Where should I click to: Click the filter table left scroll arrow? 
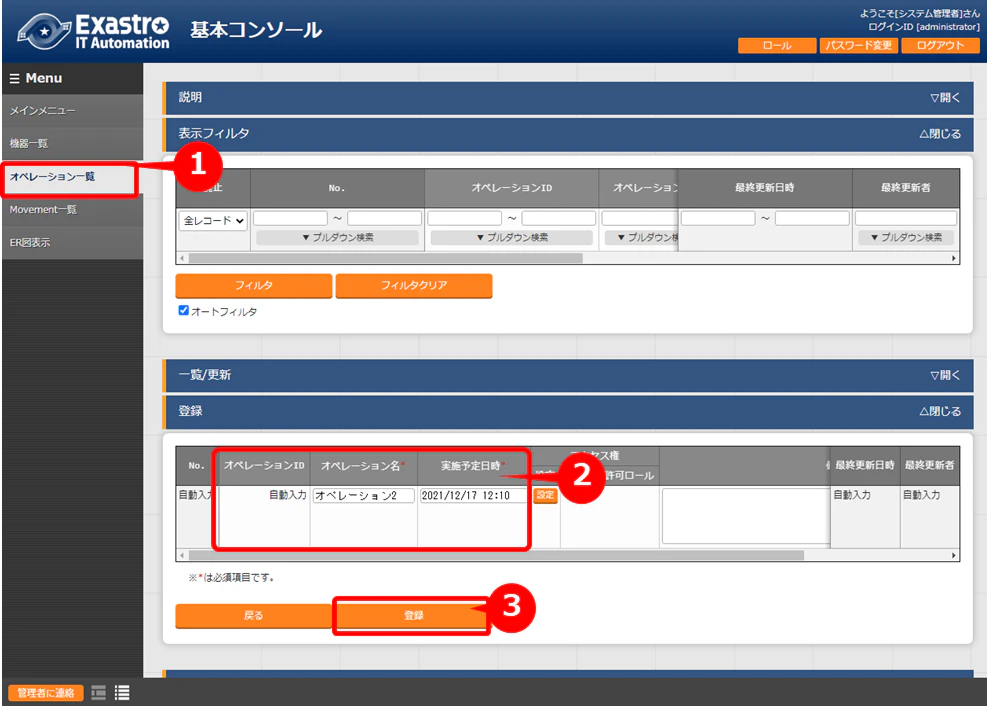click(183, 258)
